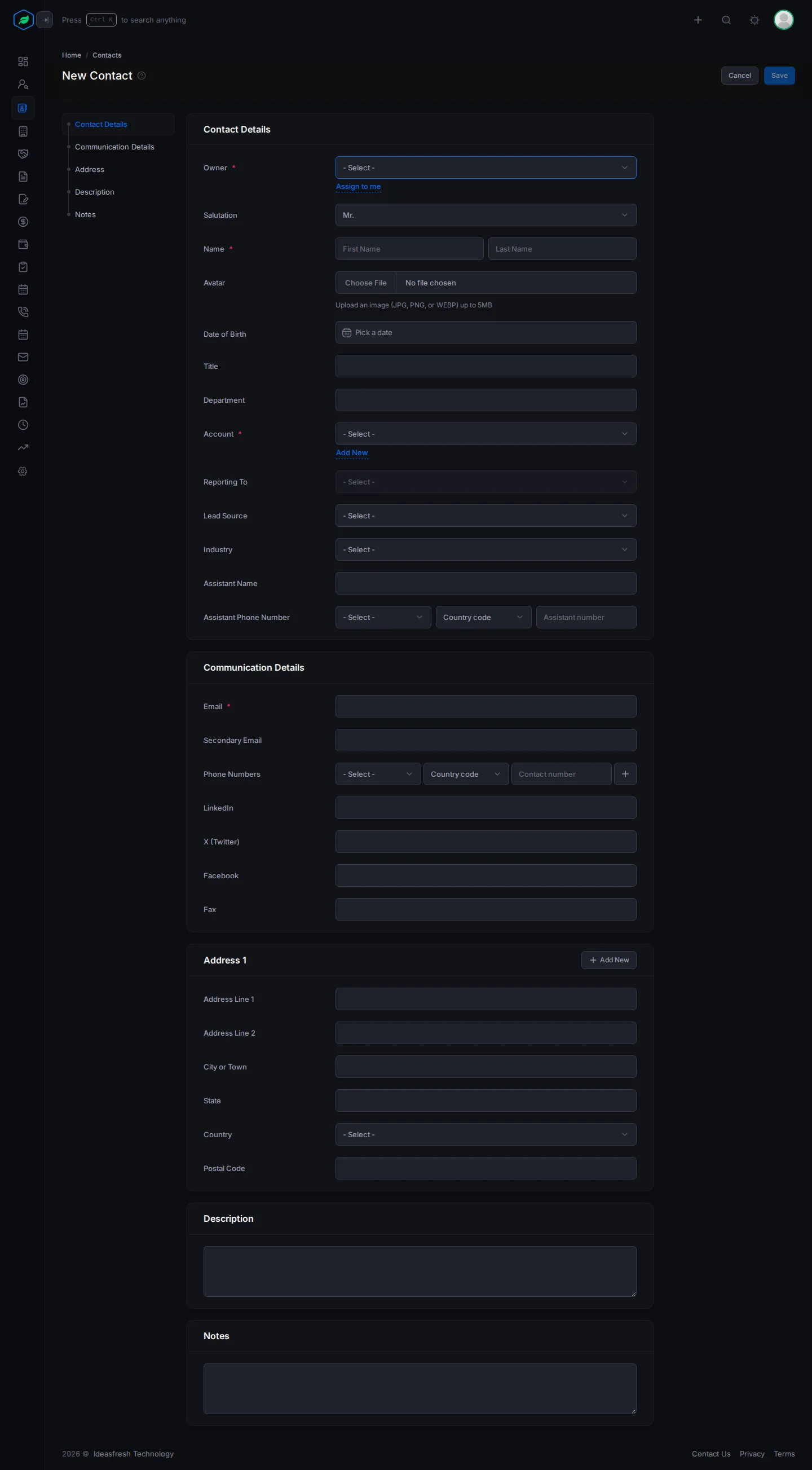812x1470 pixels.
Task: Open the deals handshake sidebar icon
Action: pos(23,154)
